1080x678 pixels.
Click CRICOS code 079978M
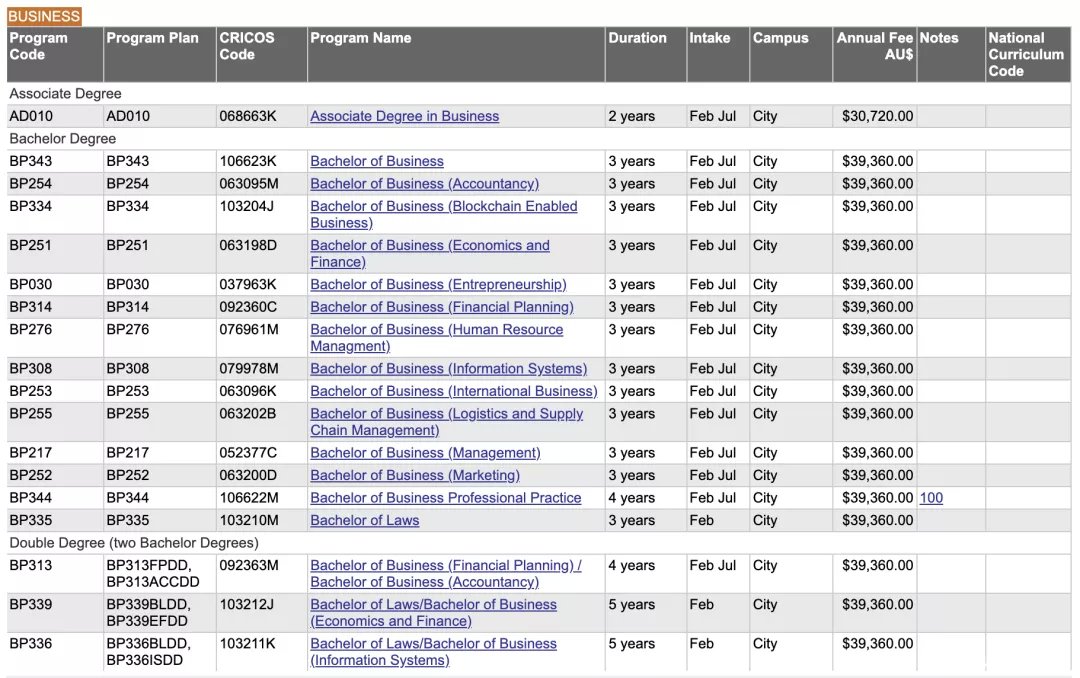[249, 369]
